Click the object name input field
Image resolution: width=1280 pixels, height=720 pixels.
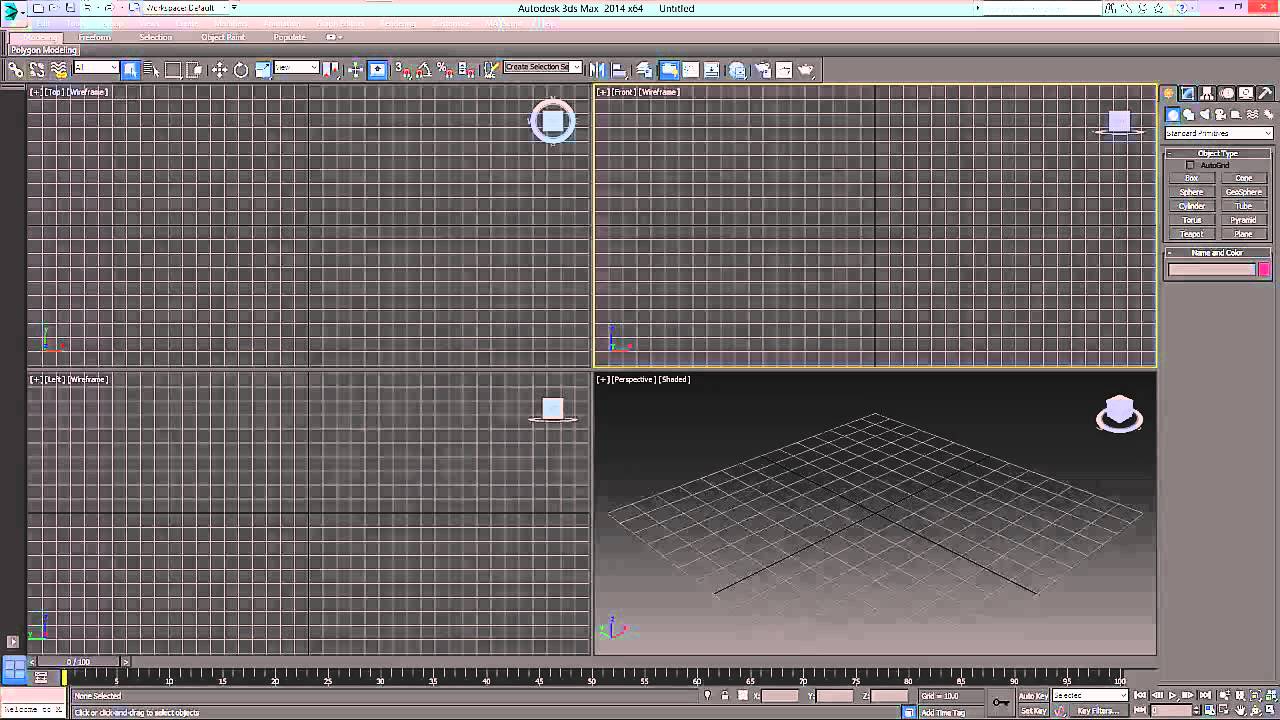tap(1211, 270)
